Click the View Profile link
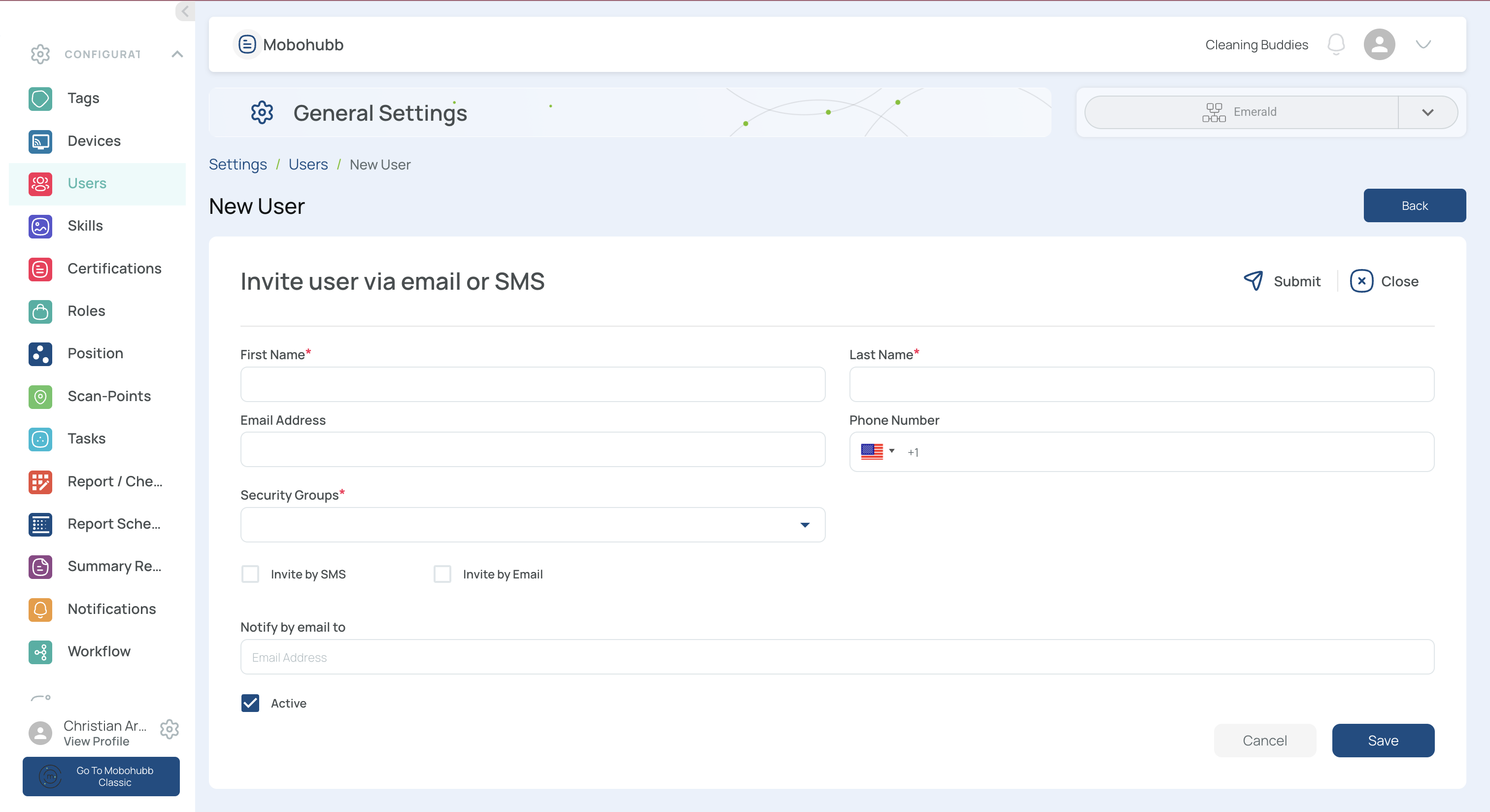This screenshot has width=1490, height=812. pyautogui.click(x=96, y=742)
